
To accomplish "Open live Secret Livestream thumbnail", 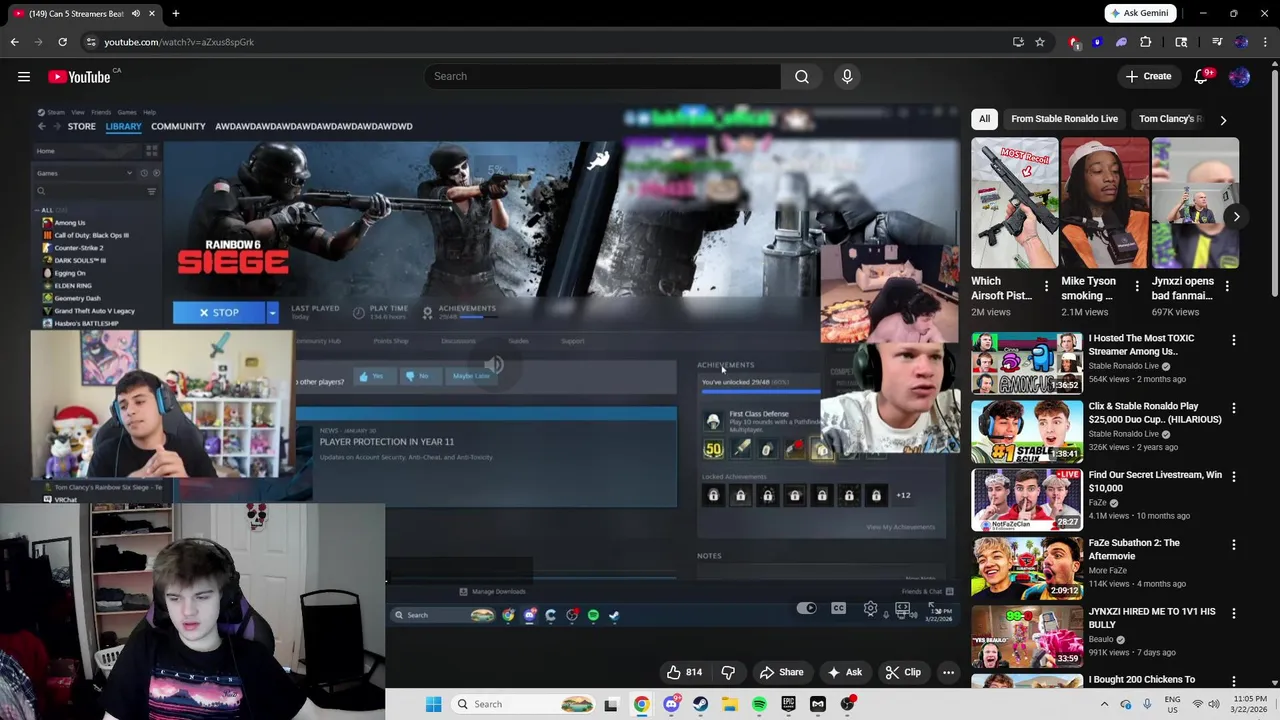I will click(1026, 498).
